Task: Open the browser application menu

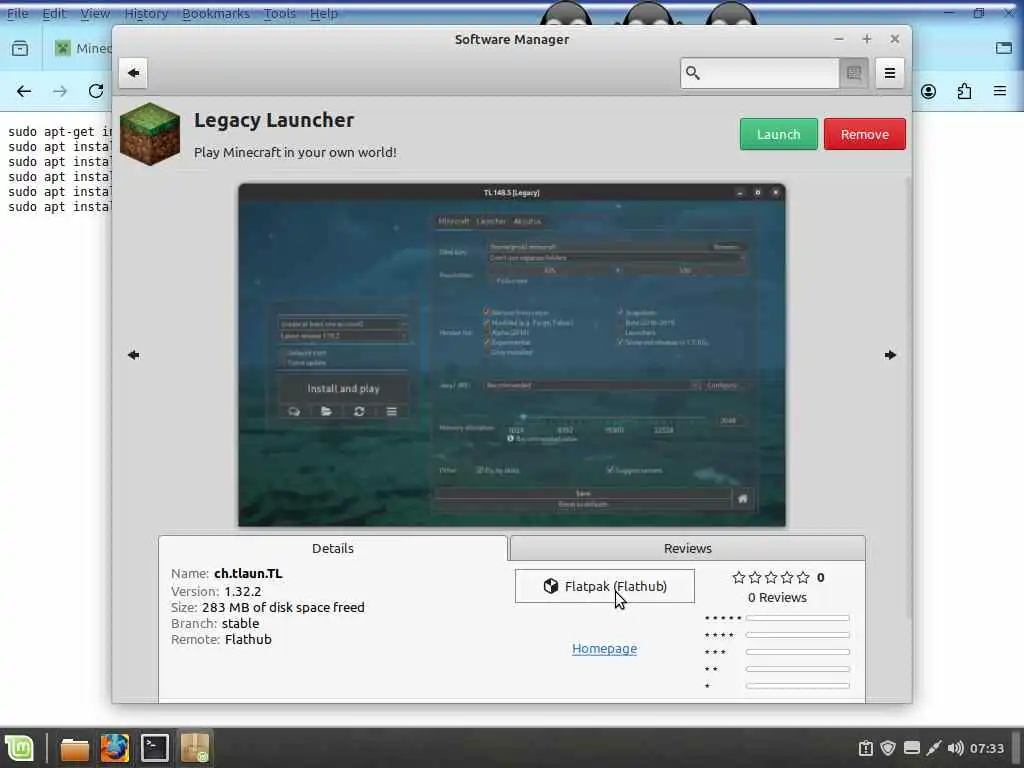Action: point(1000,91)
